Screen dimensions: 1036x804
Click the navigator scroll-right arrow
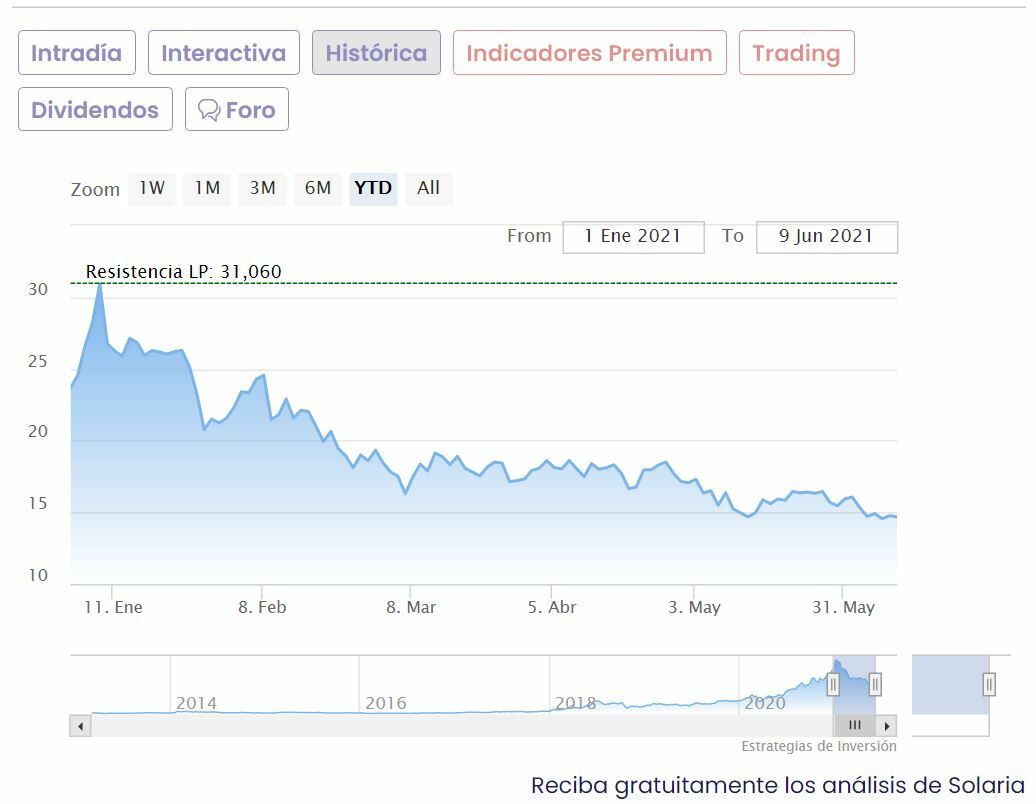(887, 725)
